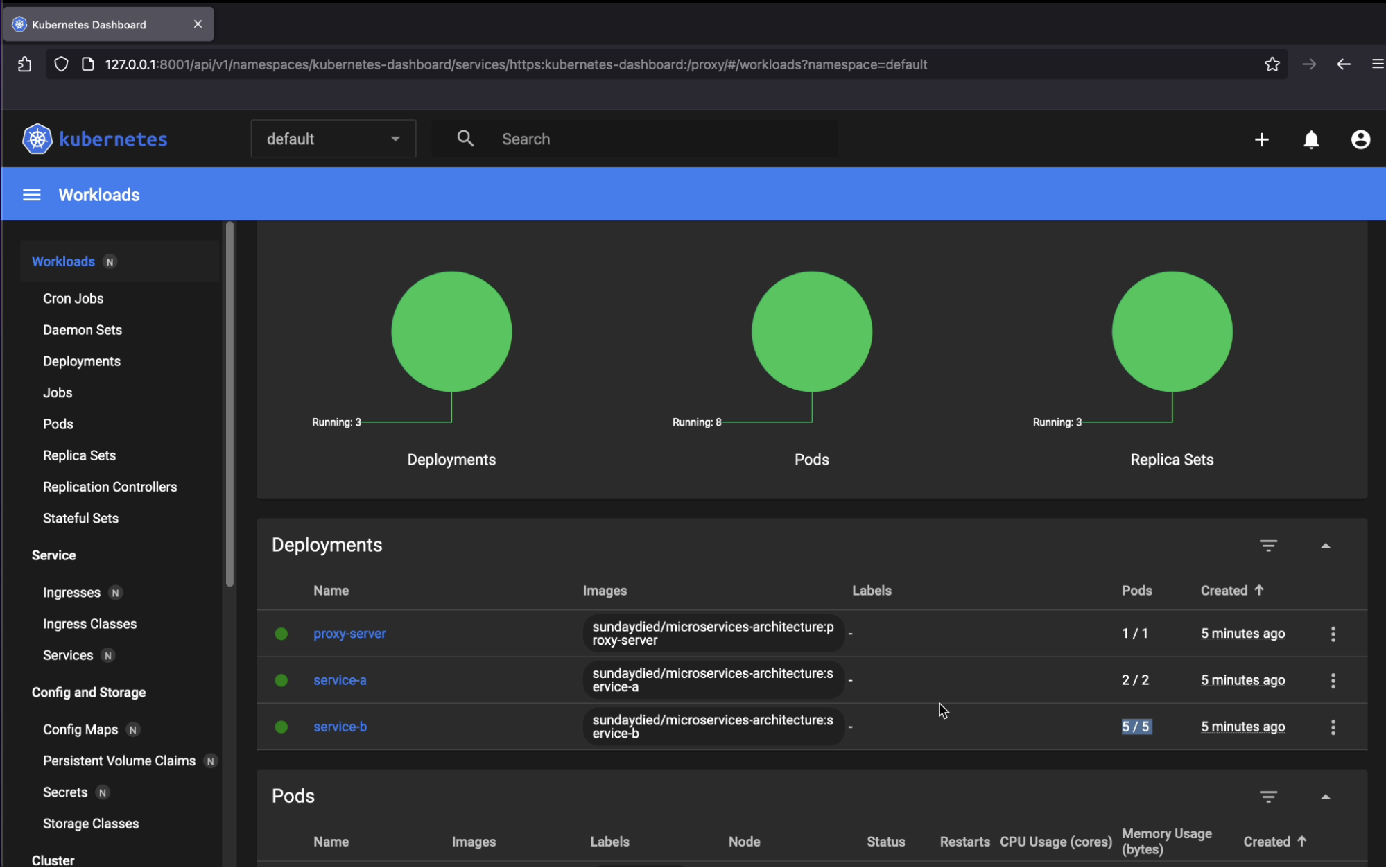Image resolution: width=1386 pixels, height=868 pixels.
Task: Click the Replica Sets green status chart
Action: (x=1172, y=331)
